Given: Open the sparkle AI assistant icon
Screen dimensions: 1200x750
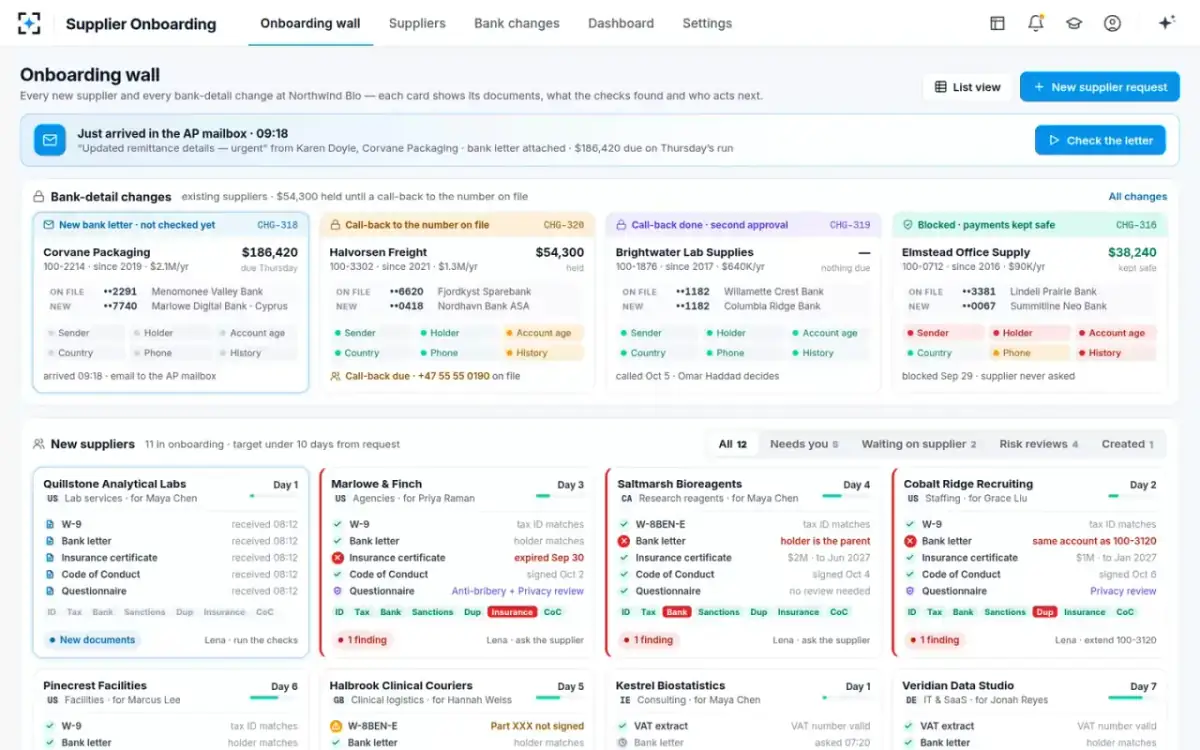Looking at the screenshot, I should (x=1166, y=23).
